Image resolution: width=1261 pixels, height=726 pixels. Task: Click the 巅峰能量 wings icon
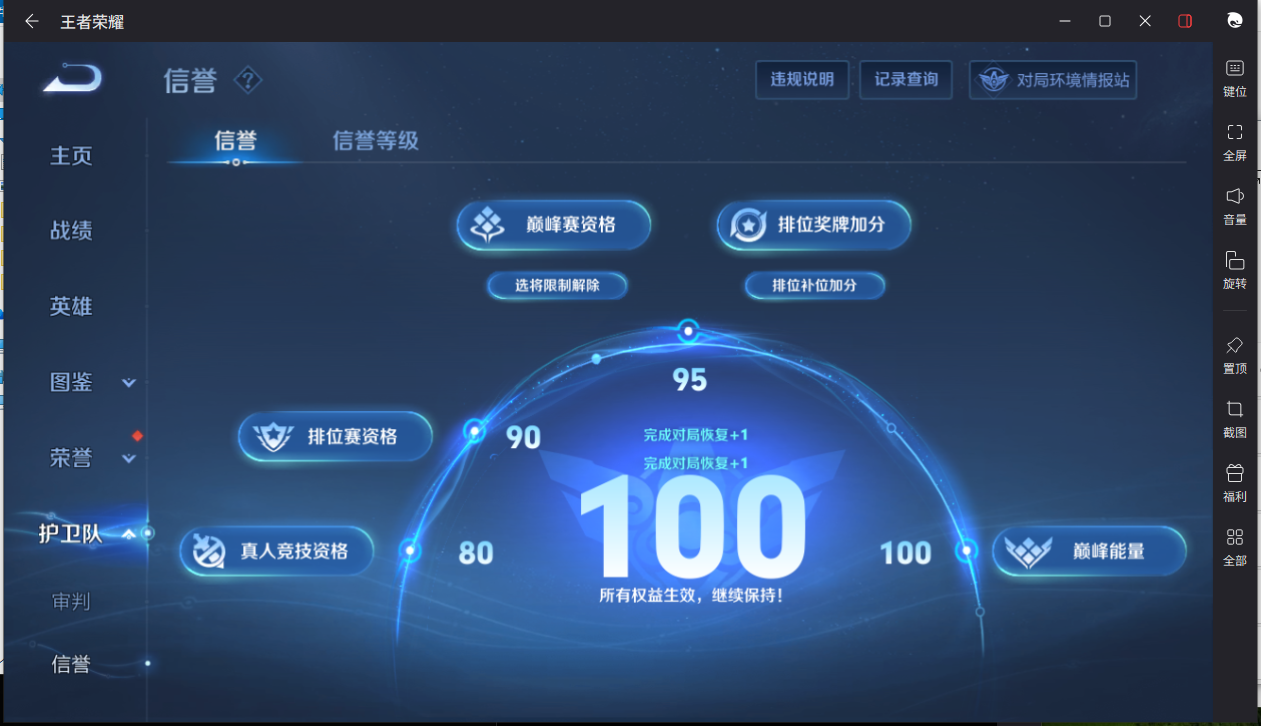[1028, 551]
